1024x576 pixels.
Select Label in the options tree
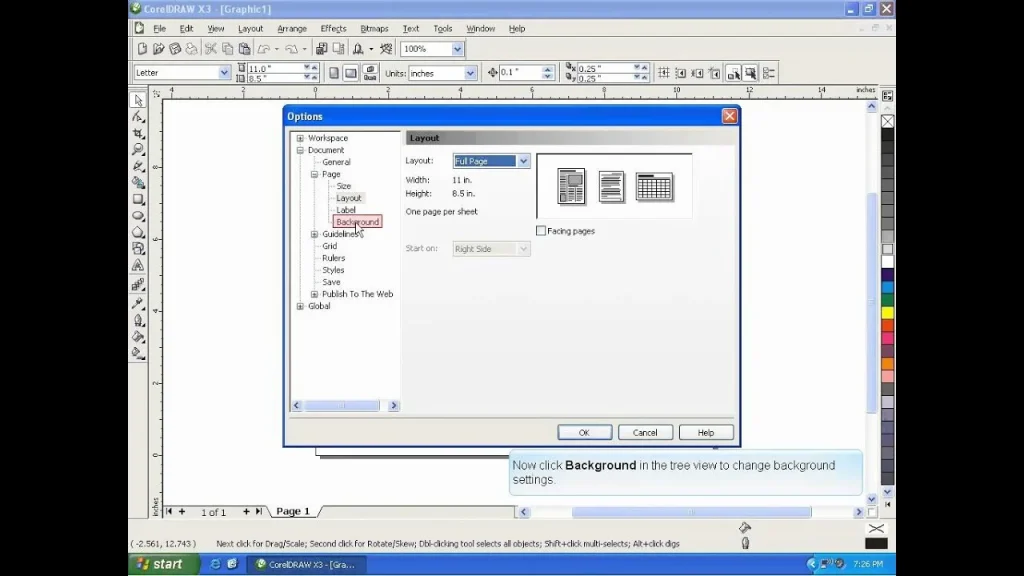(346, 210)
